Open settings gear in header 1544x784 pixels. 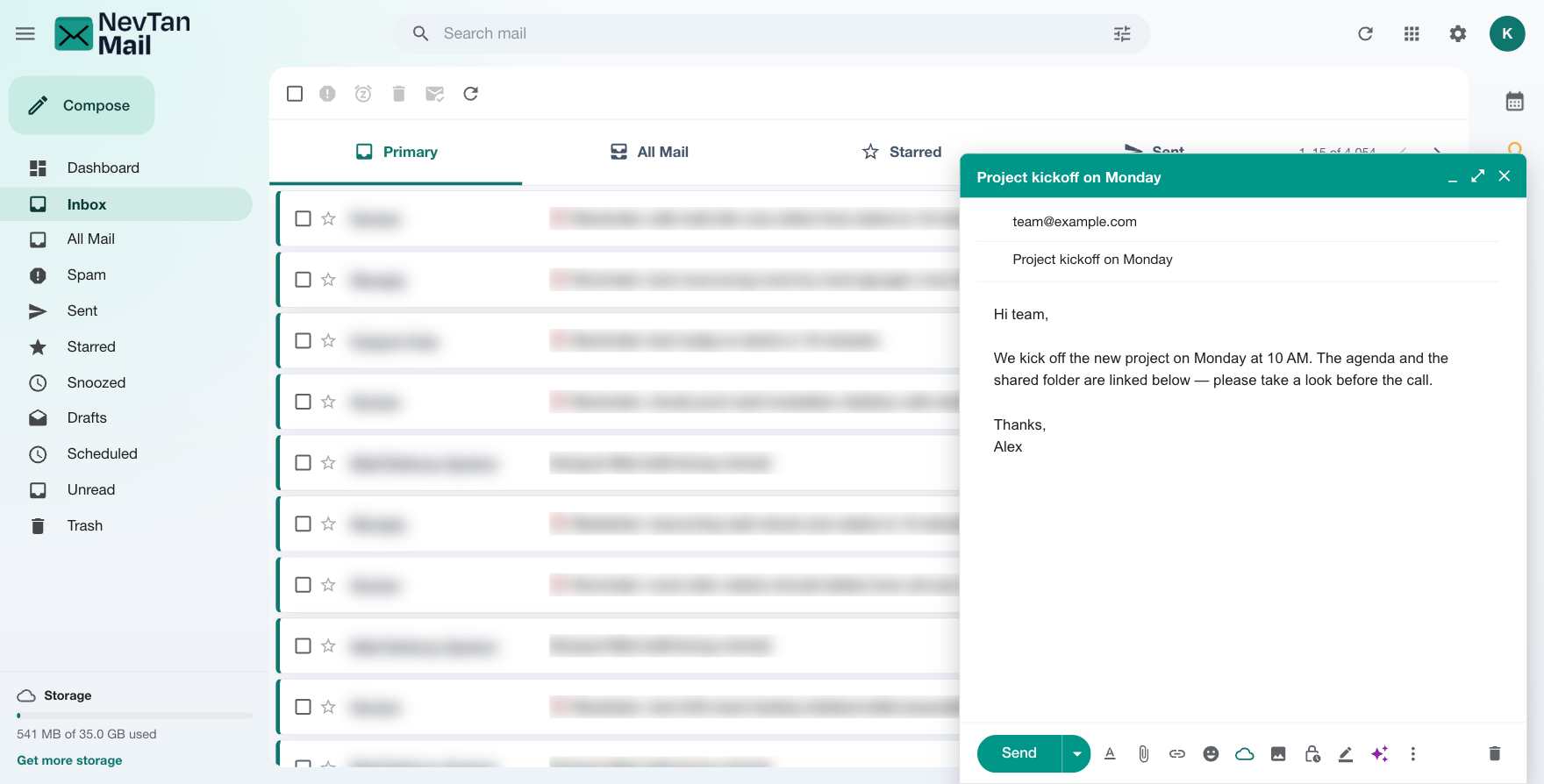pos(1458,33)
